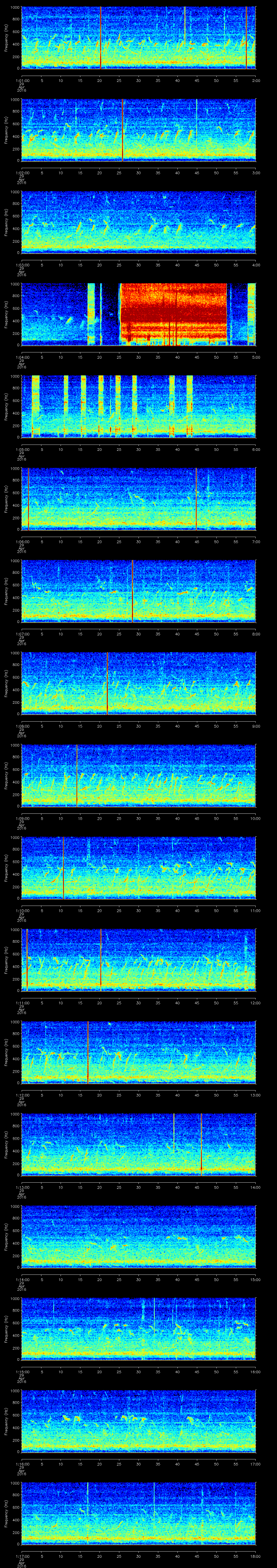Select the spectrogram panel starting at 1:12:00
Viewport: 277px width, 1568px height.
point(139,1052)
